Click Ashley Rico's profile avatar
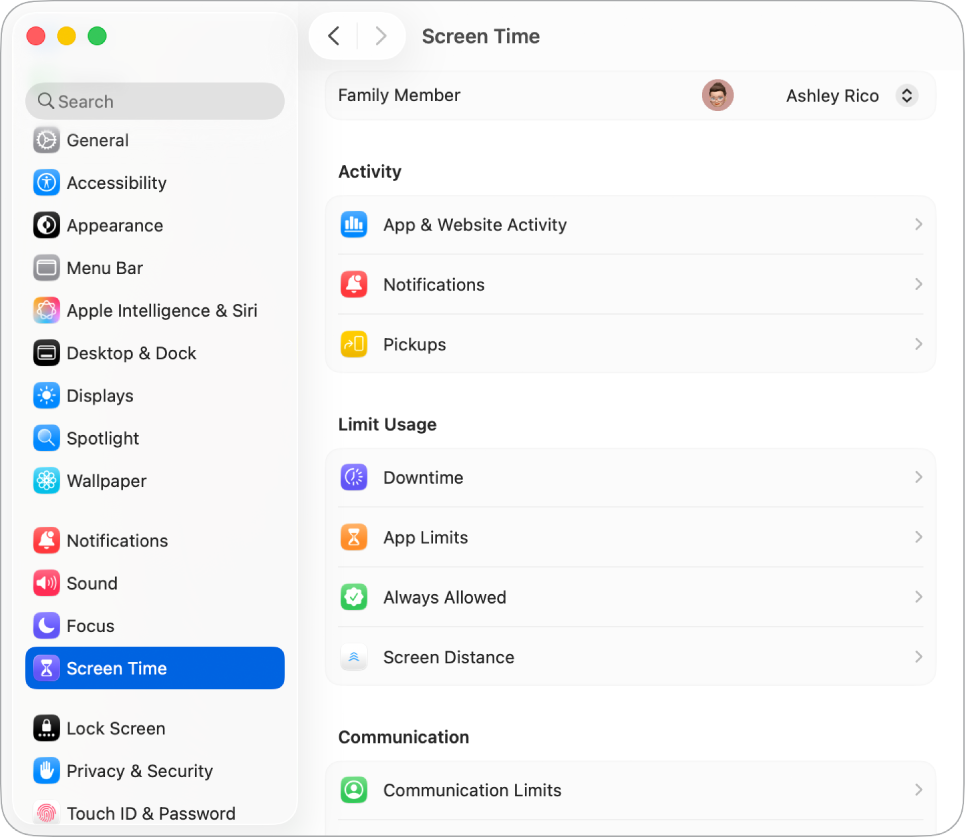The image size is (966, 838). pos(717,95)
